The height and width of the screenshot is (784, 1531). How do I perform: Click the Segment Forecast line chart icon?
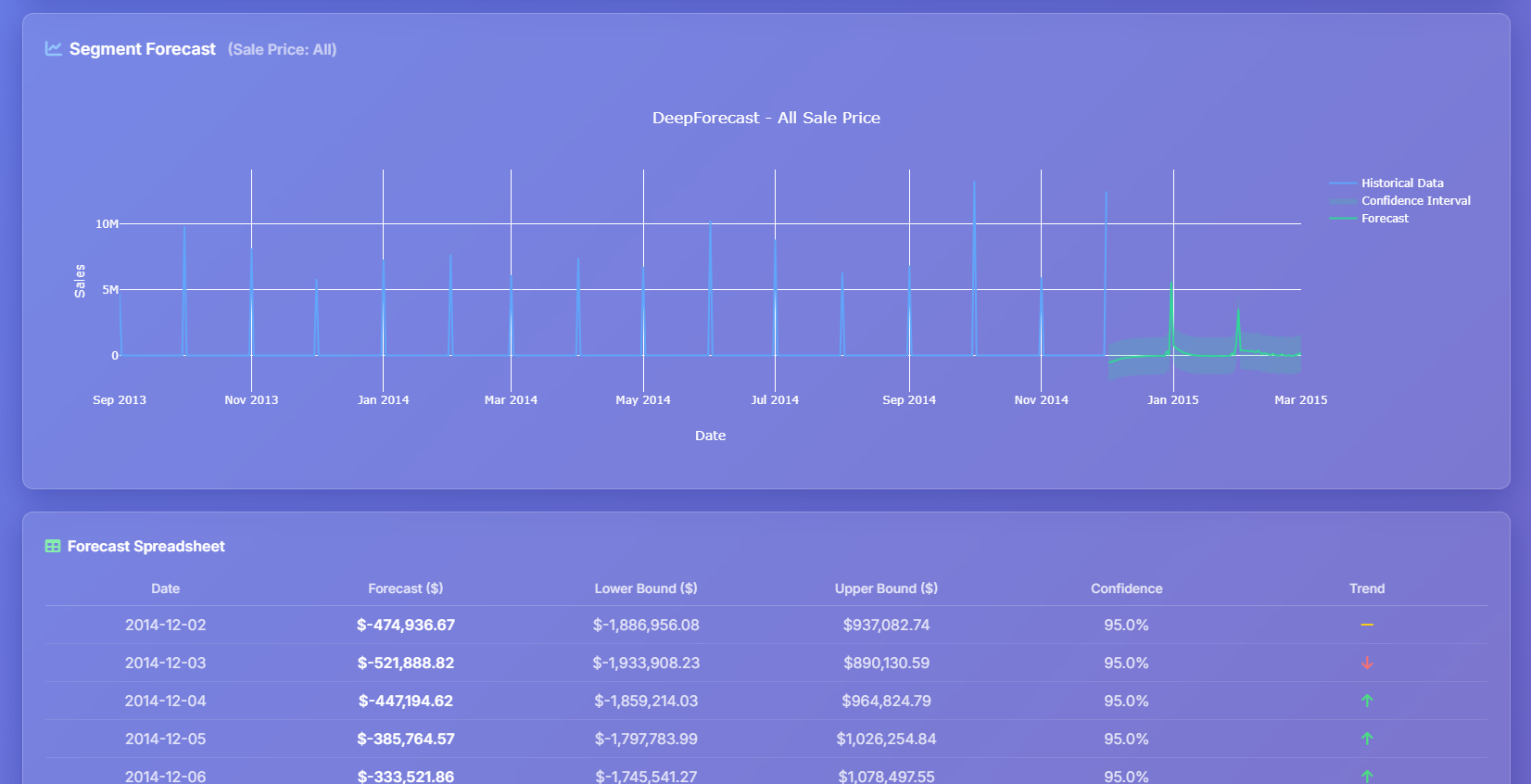point(54,49)
